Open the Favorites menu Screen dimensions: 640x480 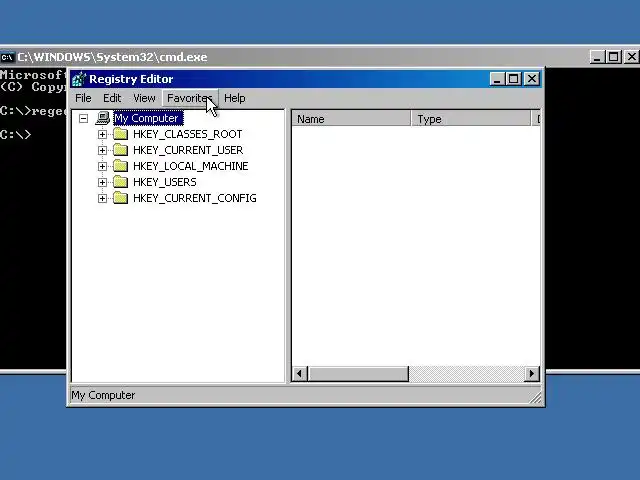click(190, 98)
